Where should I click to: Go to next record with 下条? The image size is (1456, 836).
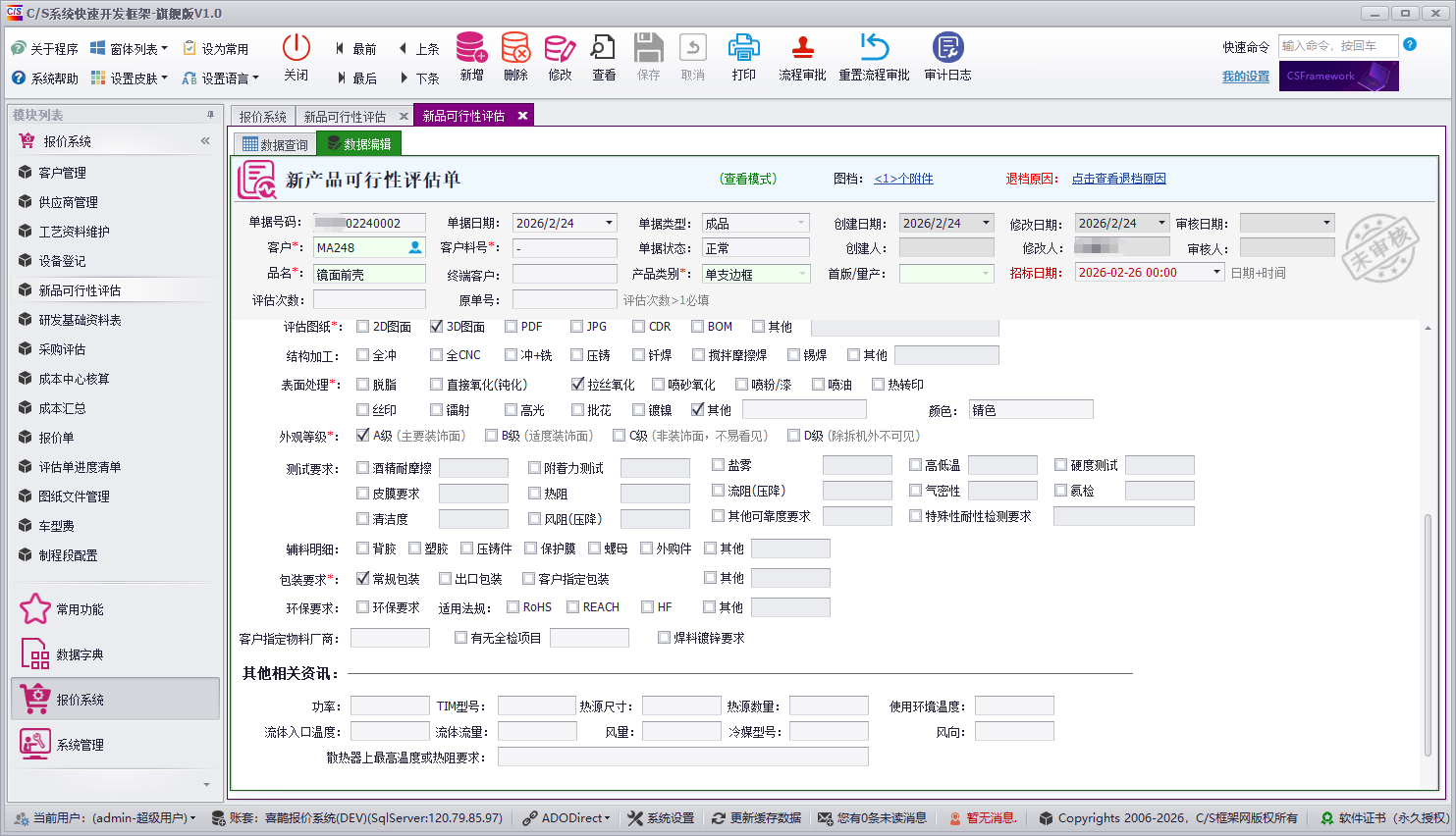point(419,78)
